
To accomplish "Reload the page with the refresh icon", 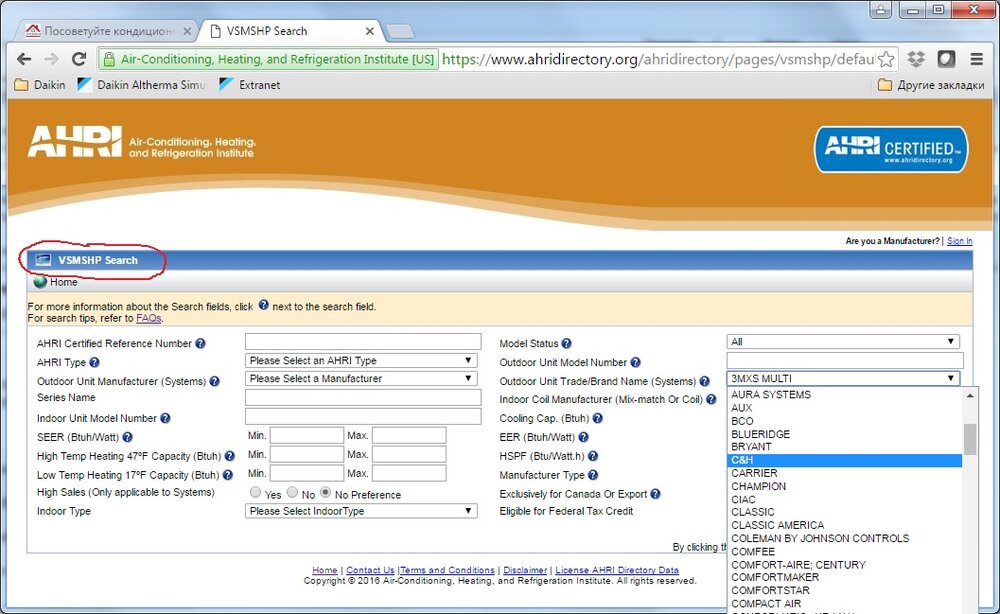I will tap(79, 59).
